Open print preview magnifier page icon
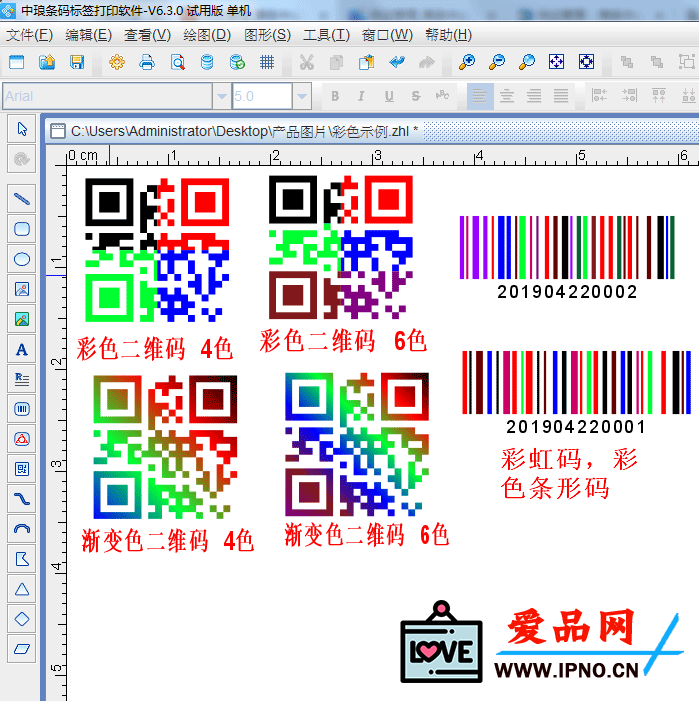 177,62
